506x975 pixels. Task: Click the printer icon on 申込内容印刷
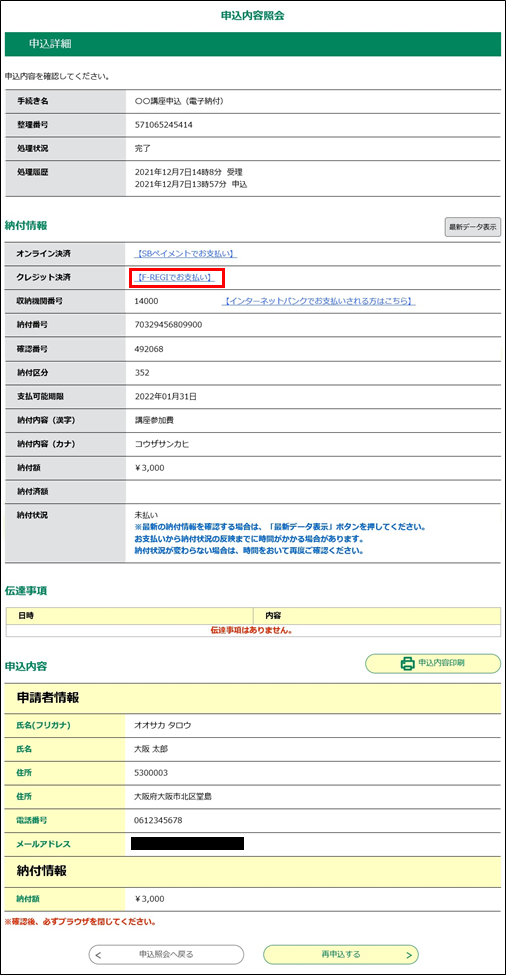[x=407, y=663]
